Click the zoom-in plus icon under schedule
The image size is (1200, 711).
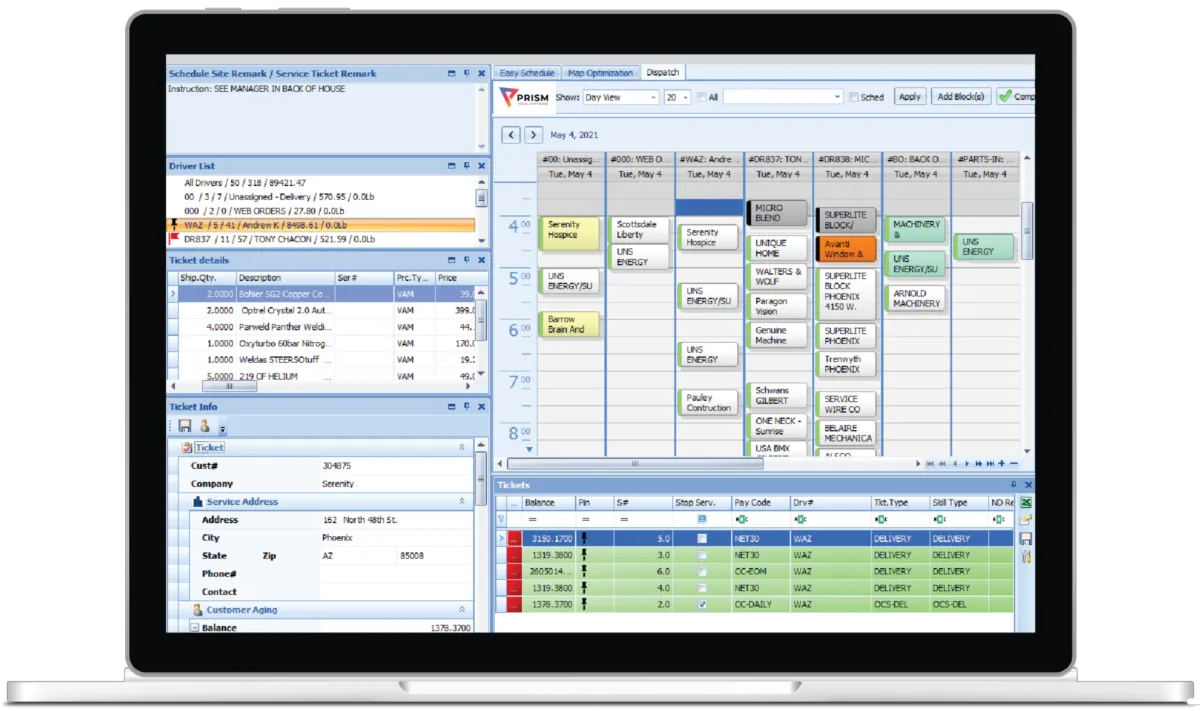click(x=1002, y=463)
